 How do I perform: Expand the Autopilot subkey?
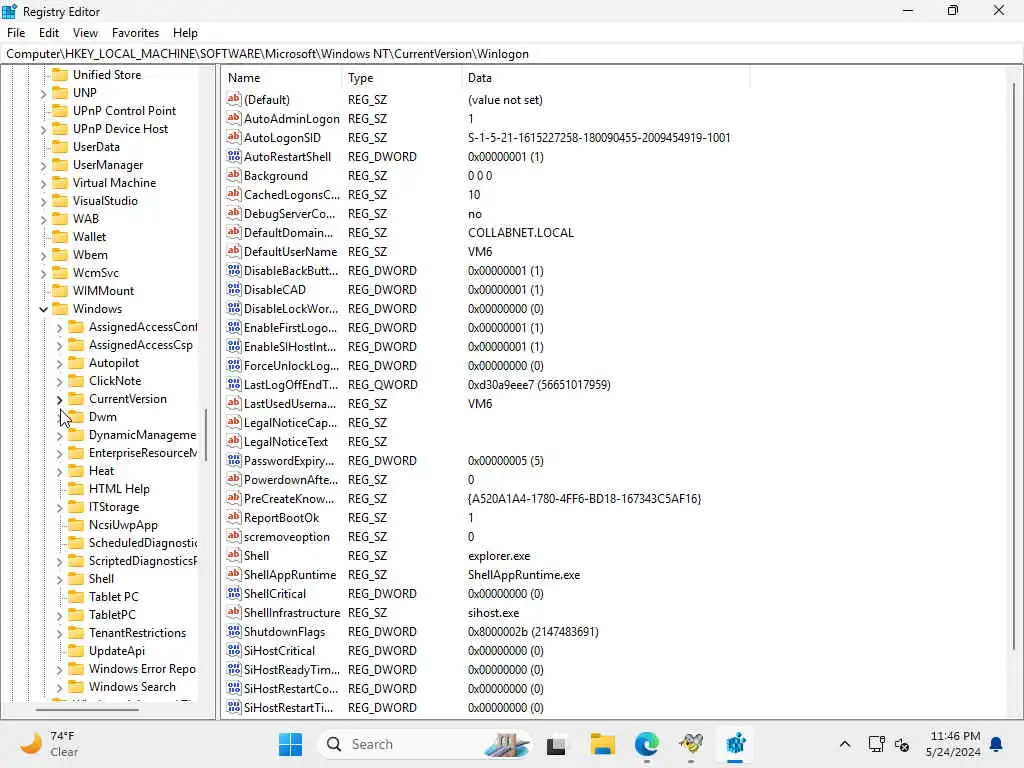(x=59, y=363)
